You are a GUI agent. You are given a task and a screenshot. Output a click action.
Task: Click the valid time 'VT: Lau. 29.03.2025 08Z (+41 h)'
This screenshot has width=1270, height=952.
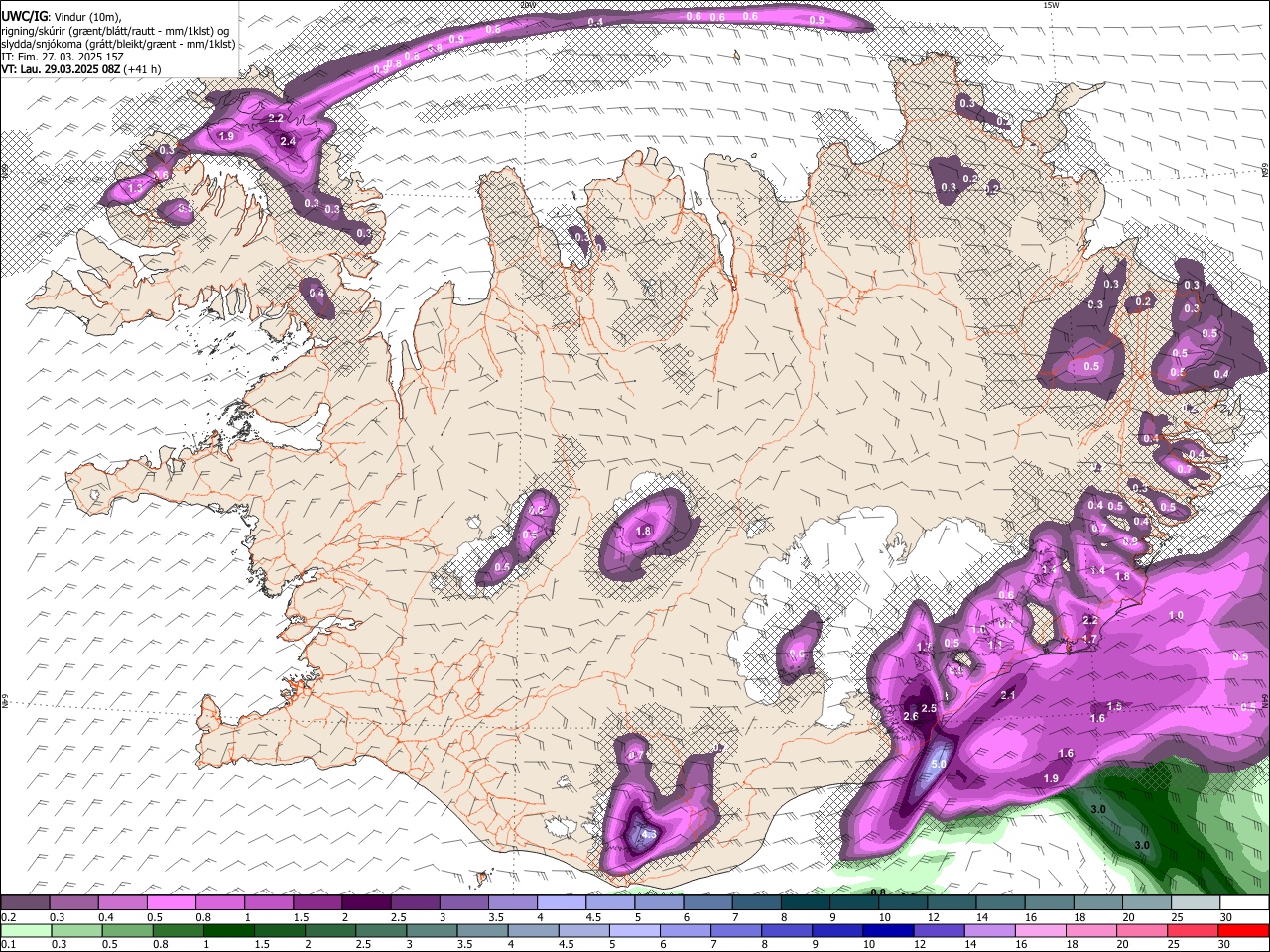point(80,69)
